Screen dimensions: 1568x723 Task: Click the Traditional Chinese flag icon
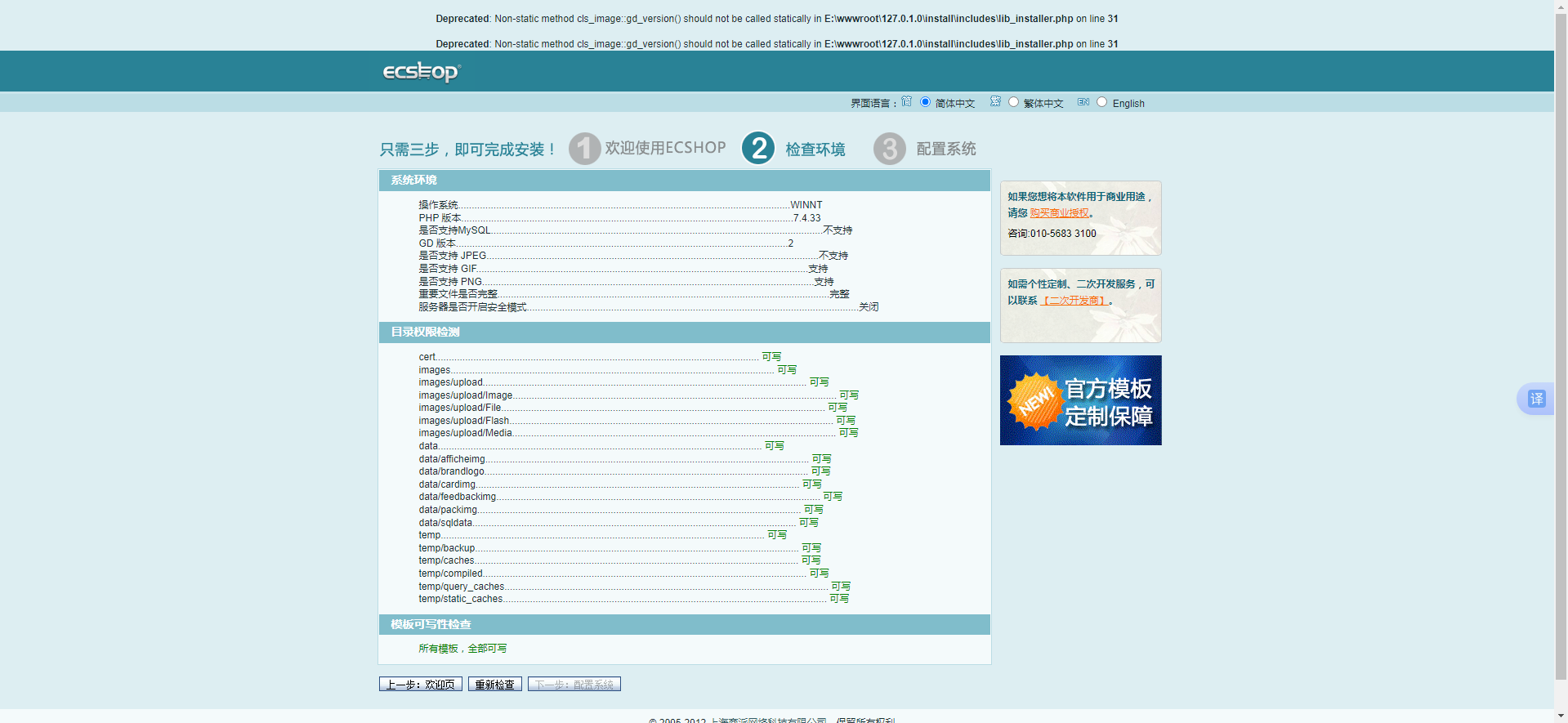(995, 101)
